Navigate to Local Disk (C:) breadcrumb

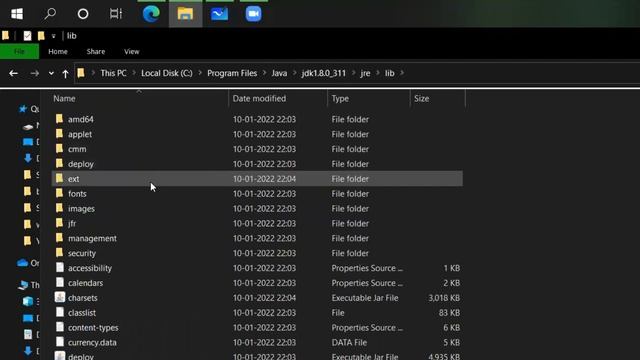[x=167, y=73]
